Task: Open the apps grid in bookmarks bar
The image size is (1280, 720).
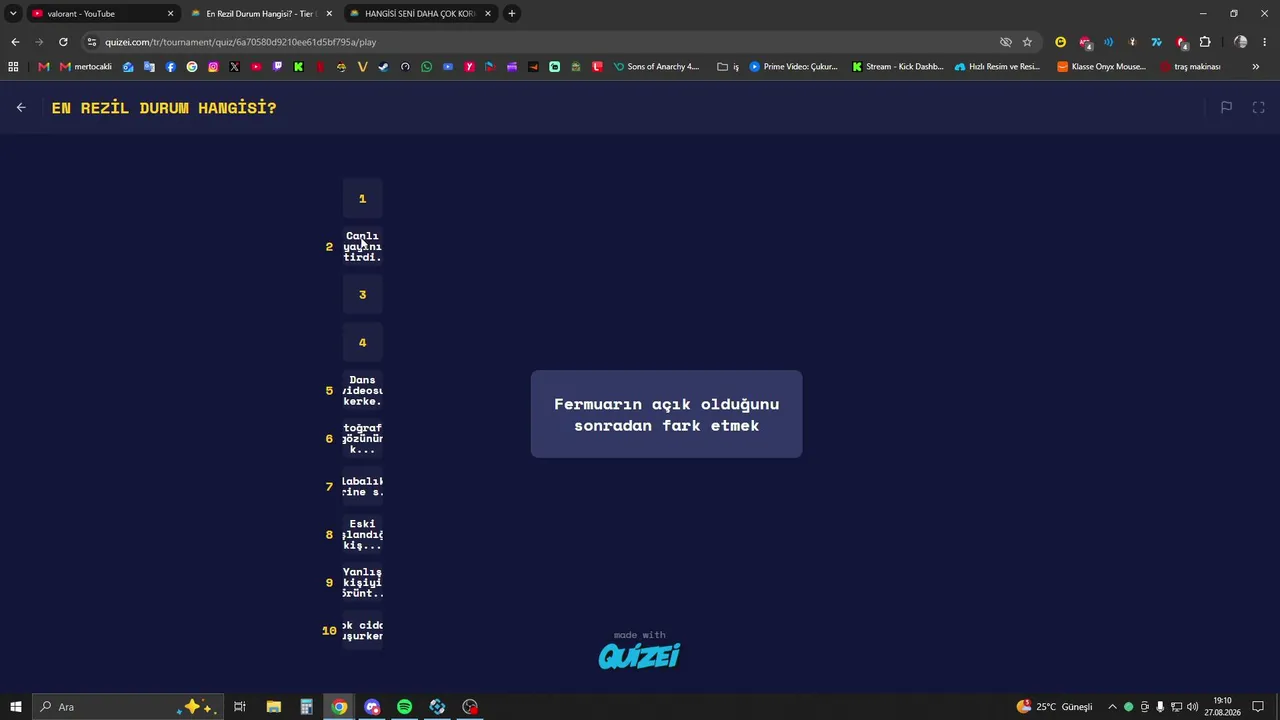Action: (x=13, y=67)
